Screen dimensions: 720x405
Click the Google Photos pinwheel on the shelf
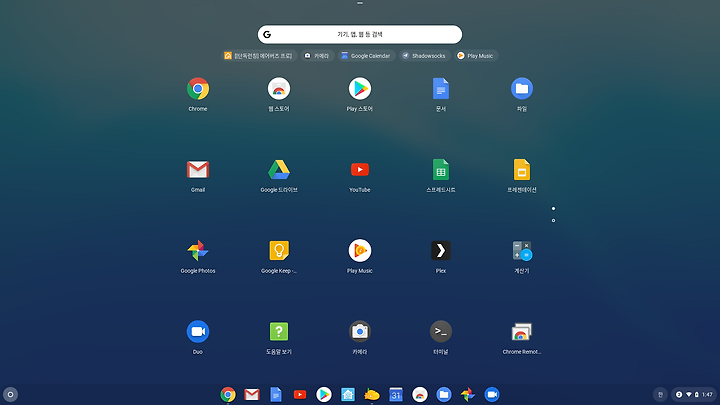click(468, 394)
